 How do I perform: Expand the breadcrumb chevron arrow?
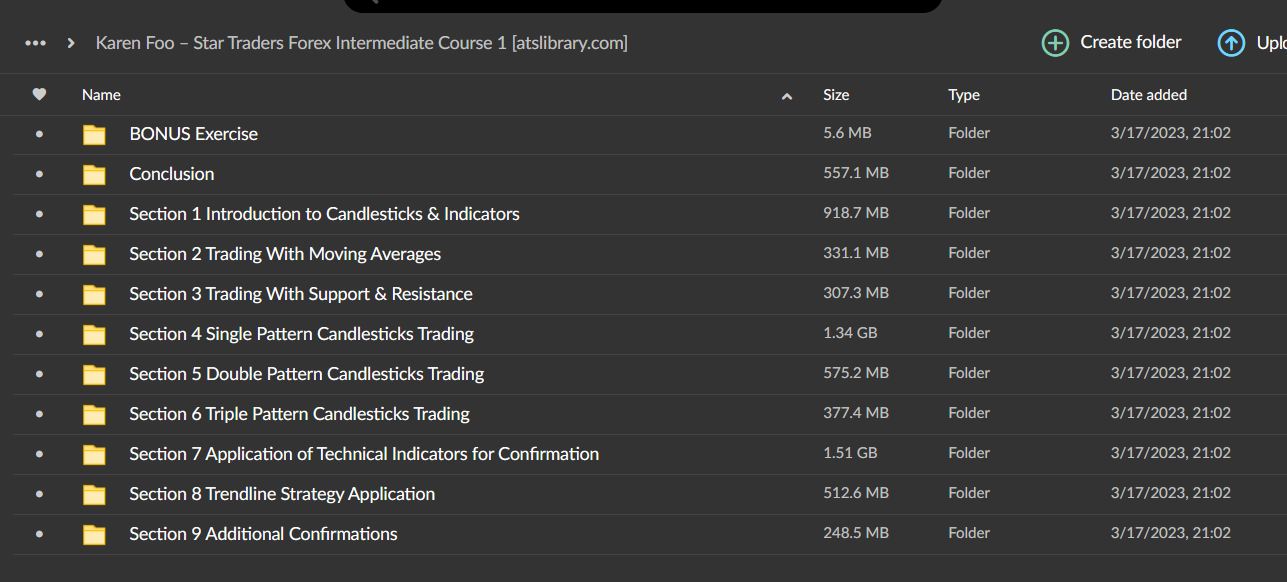tap(70, 43)
